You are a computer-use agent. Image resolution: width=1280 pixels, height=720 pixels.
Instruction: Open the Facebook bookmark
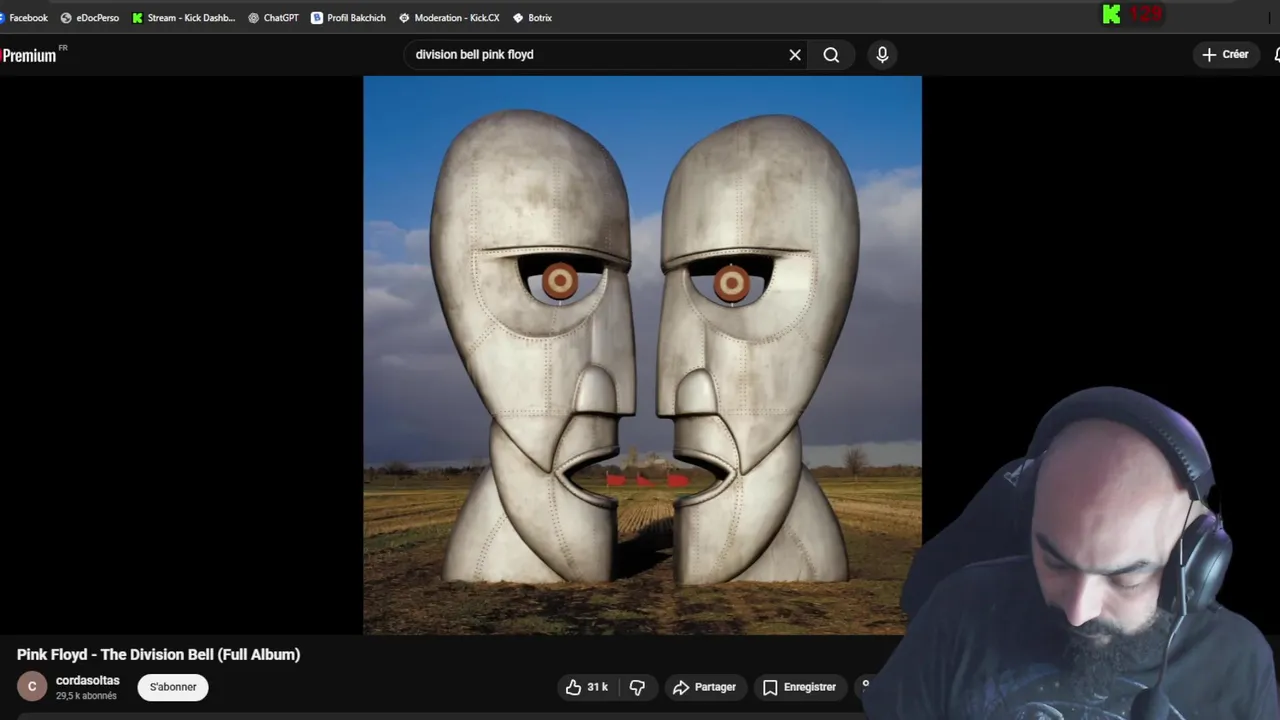click(x=24, y=18)
